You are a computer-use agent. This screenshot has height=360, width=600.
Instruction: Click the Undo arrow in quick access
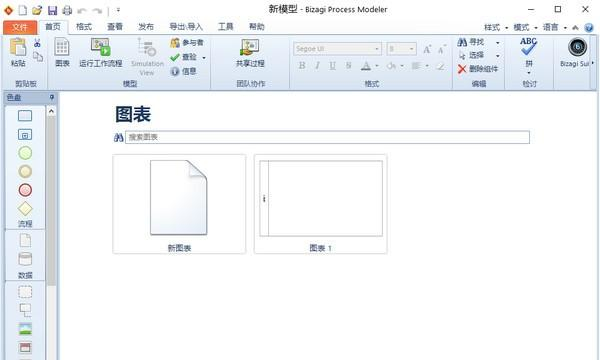82,11
